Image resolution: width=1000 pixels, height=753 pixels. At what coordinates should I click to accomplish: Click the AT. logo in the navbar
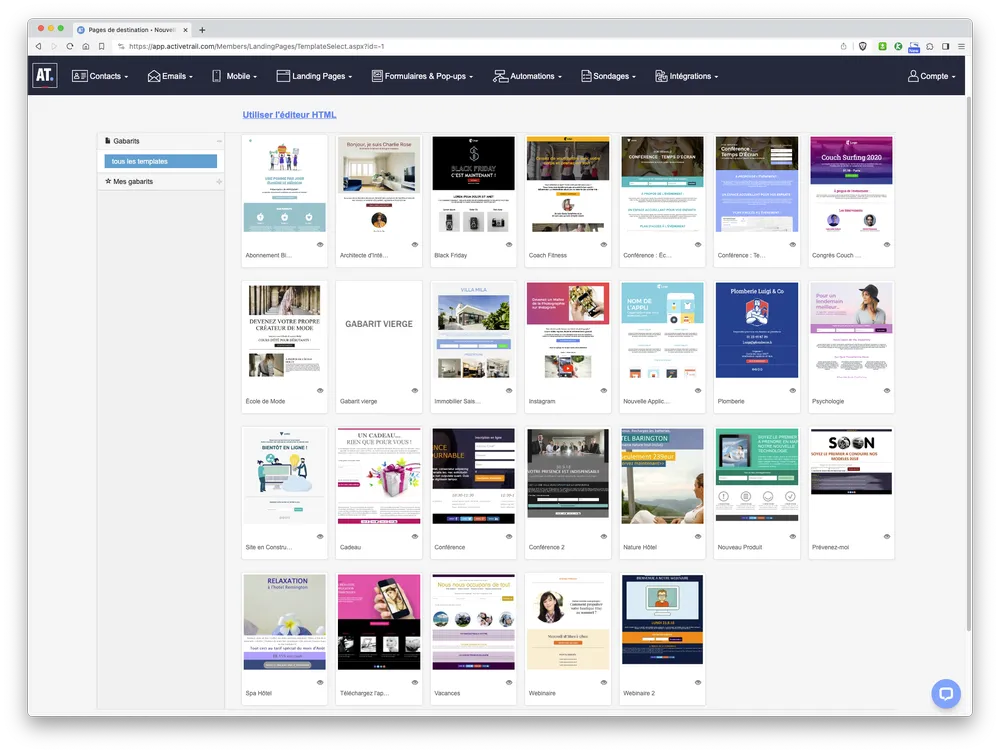(x=45, y=75)
